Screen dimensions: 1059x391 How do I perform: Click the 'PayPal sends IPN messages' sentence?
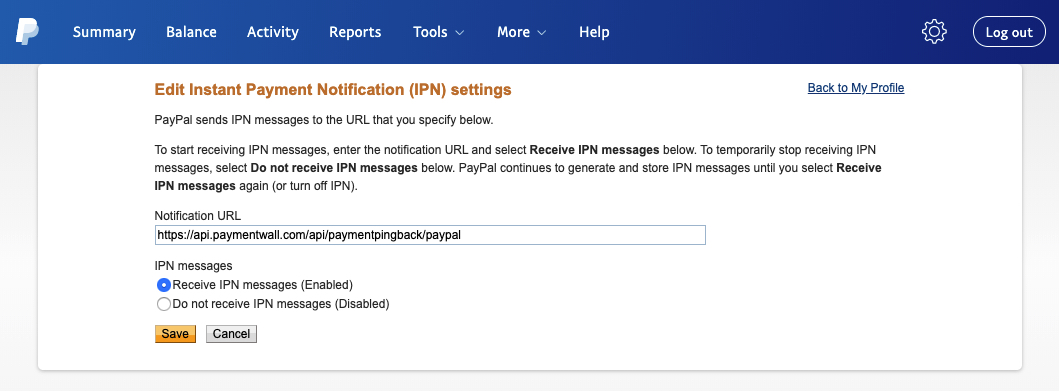point(324,121)
